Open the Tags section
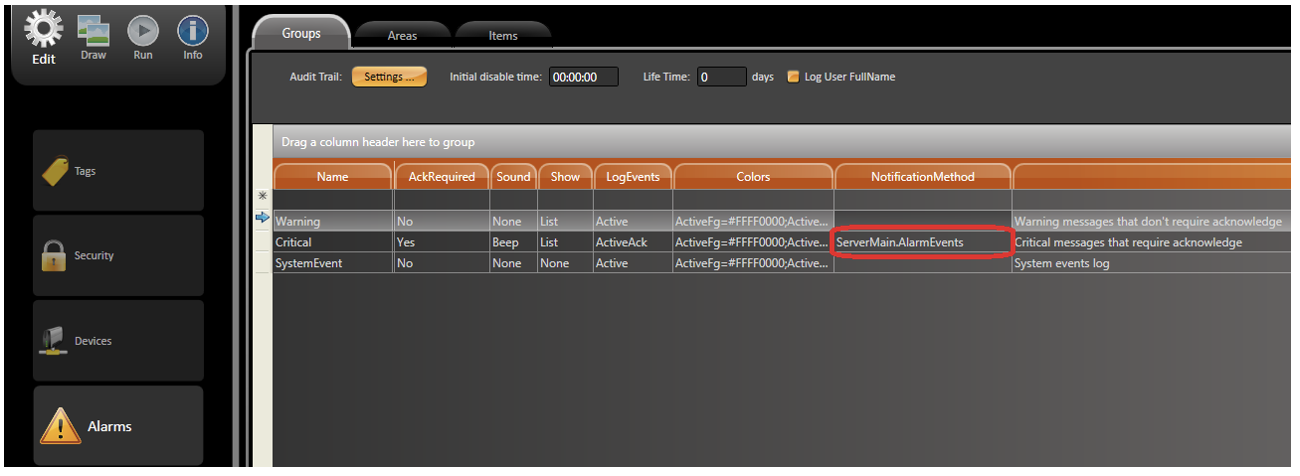Screen dimensions: 1300x476 [x=118, y=171]
